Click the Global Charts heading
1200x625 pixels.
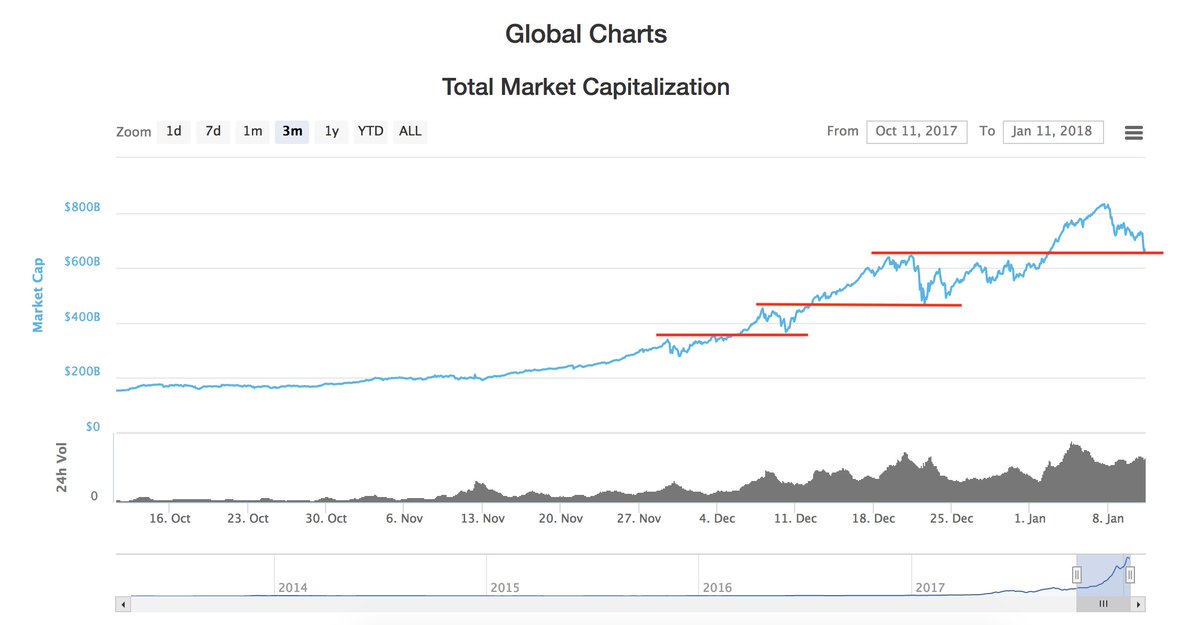586,33
